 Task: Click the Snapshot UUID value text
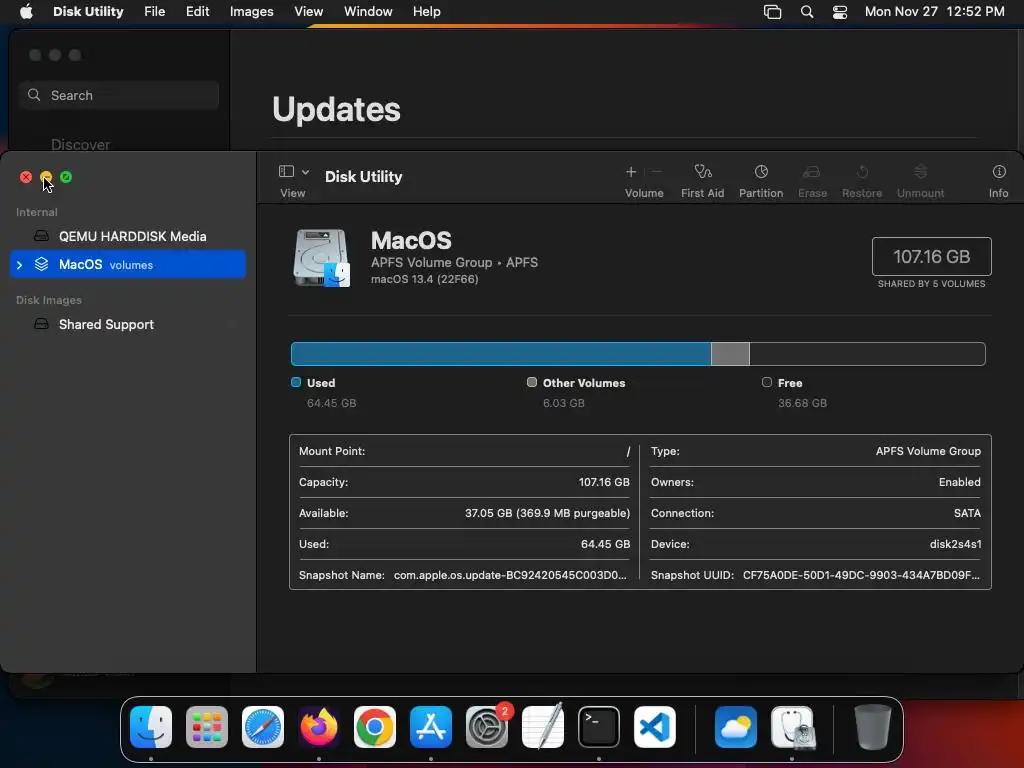[861, 575]
